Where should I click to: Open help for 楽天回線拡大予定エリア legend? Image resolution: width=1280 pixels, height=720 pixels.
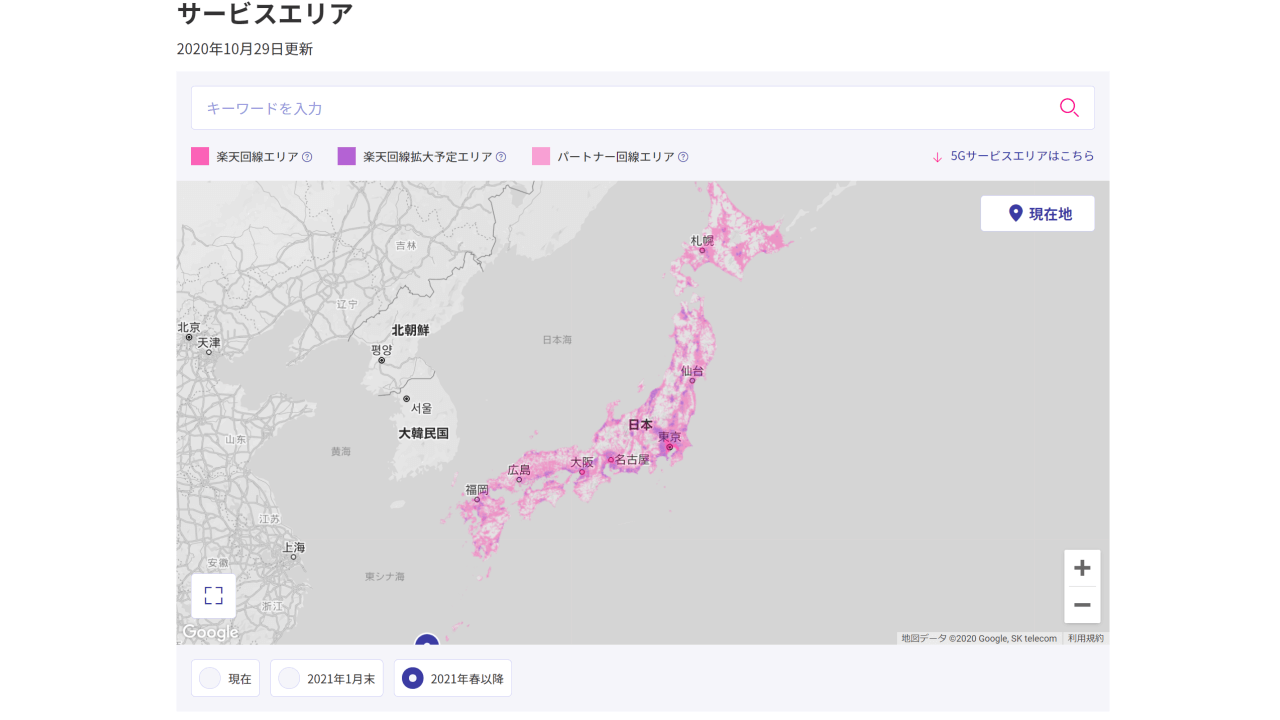coord(501,157)
